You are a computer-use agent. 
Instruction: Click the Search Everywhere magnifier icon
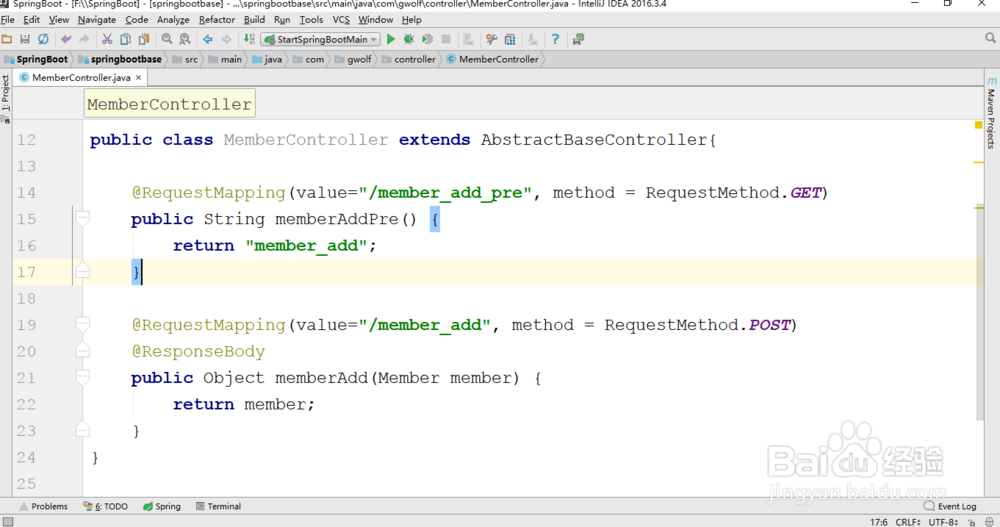click(990, 38)
